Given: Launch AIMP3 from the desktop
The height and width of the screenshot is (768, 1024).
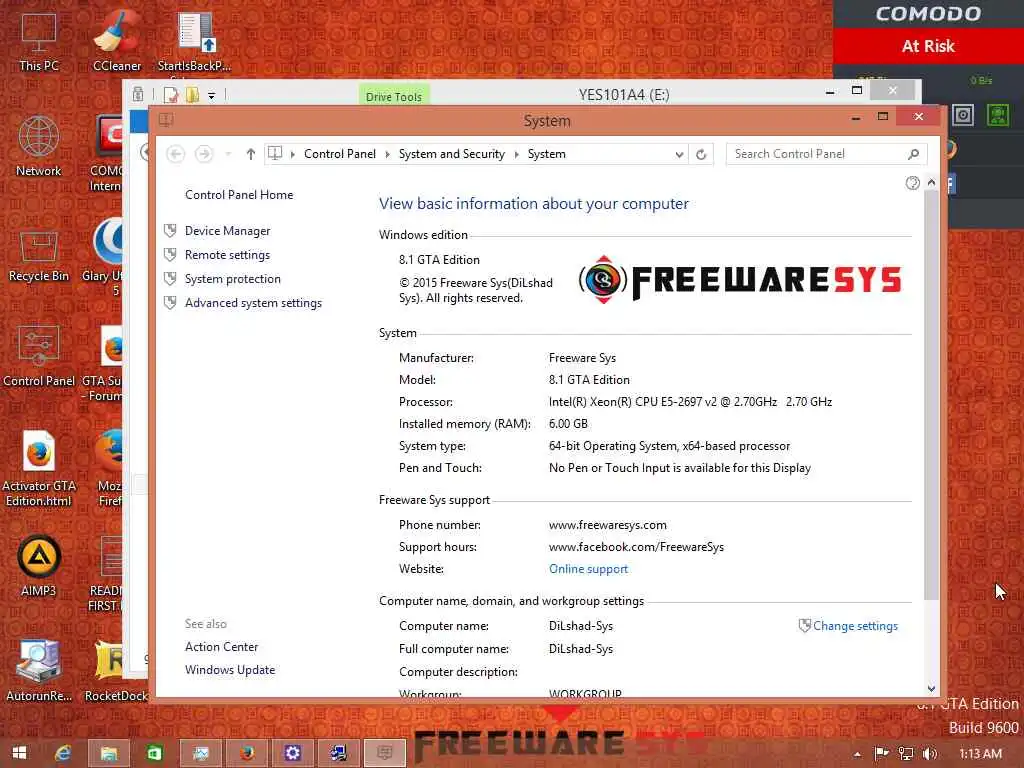Looking at the screenshot, I should [39, 566].
